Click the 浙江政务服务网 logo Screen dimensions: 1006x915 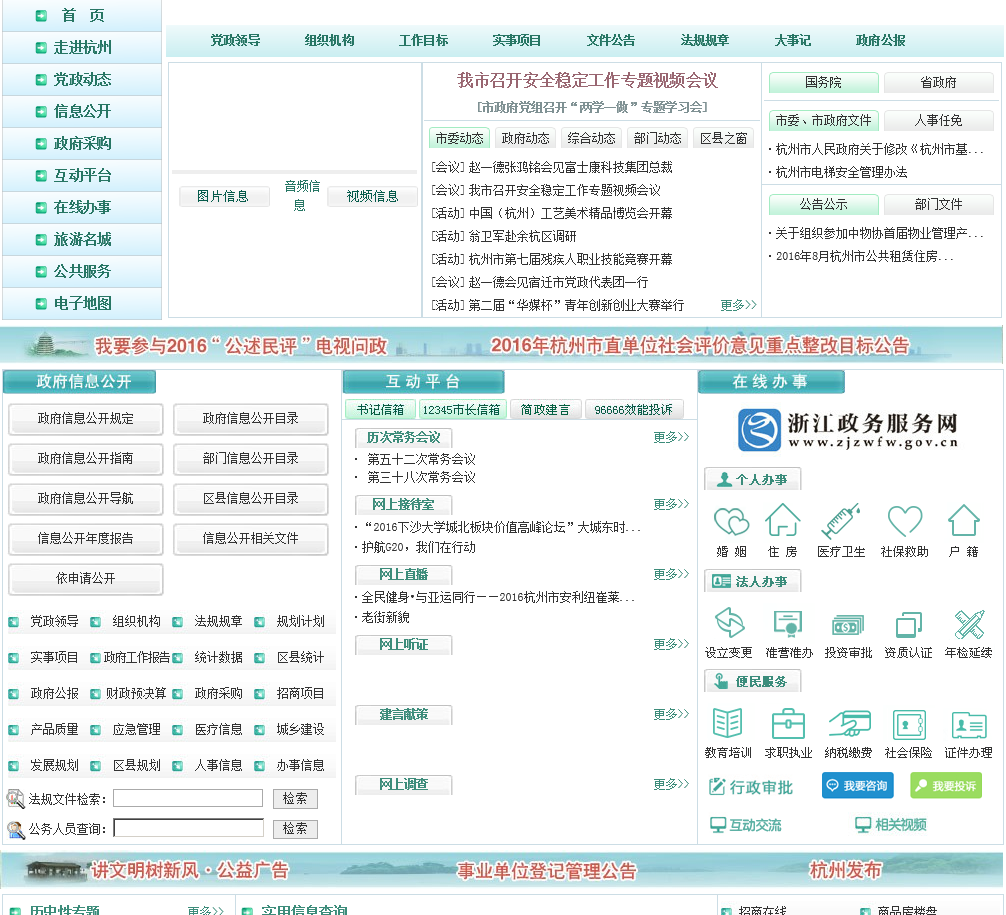[847, 429]
